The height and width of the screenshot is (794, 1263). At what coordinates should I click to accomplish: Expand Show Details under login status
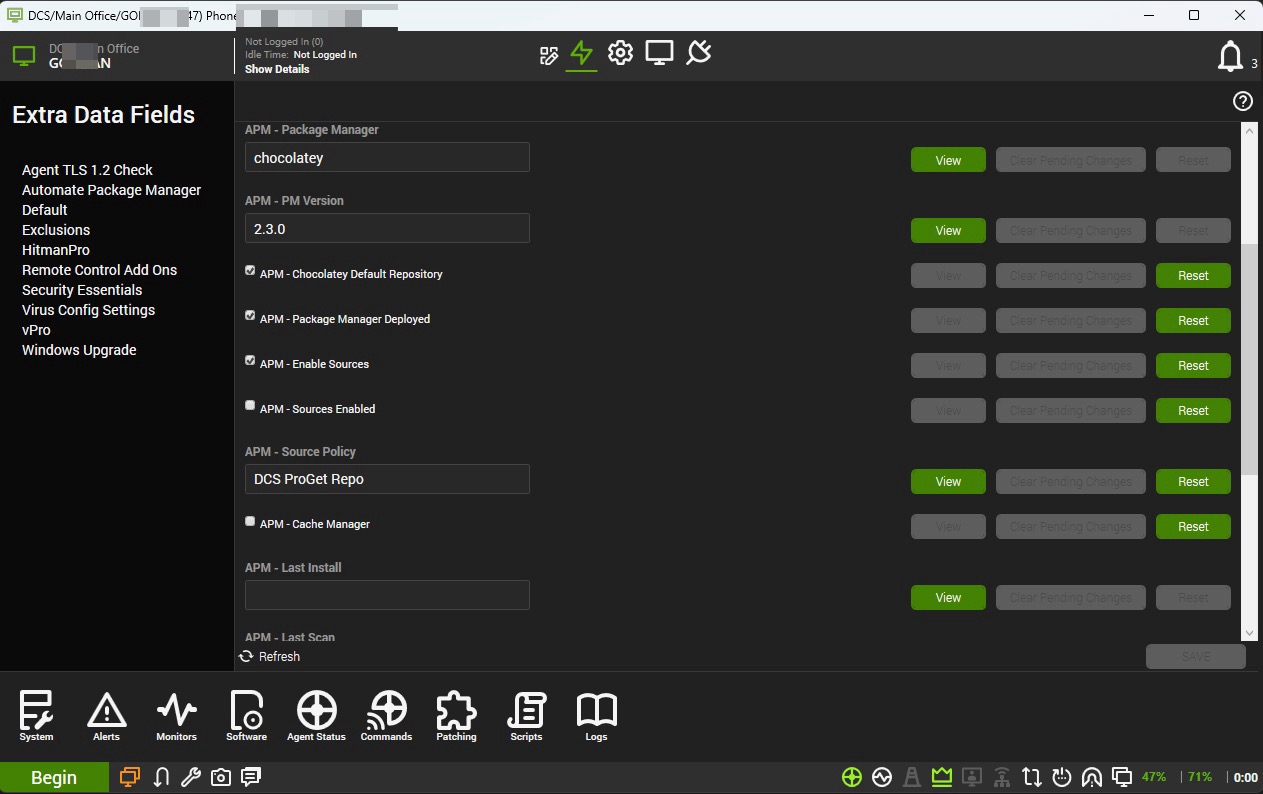(x=277, y=70)
